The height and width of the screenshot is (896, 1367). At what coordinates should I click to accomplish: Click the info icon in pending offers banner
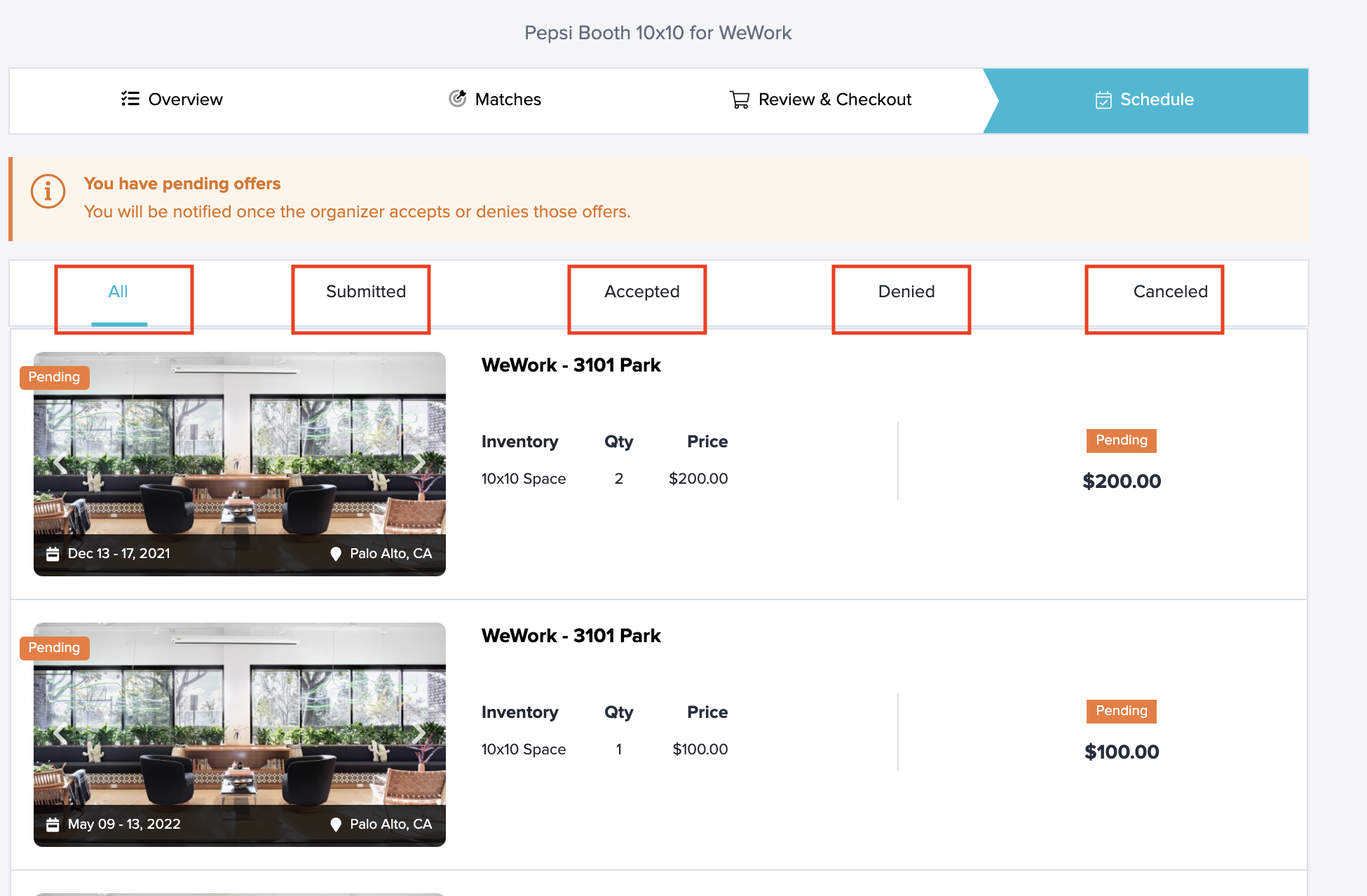(x=48, y=191)
